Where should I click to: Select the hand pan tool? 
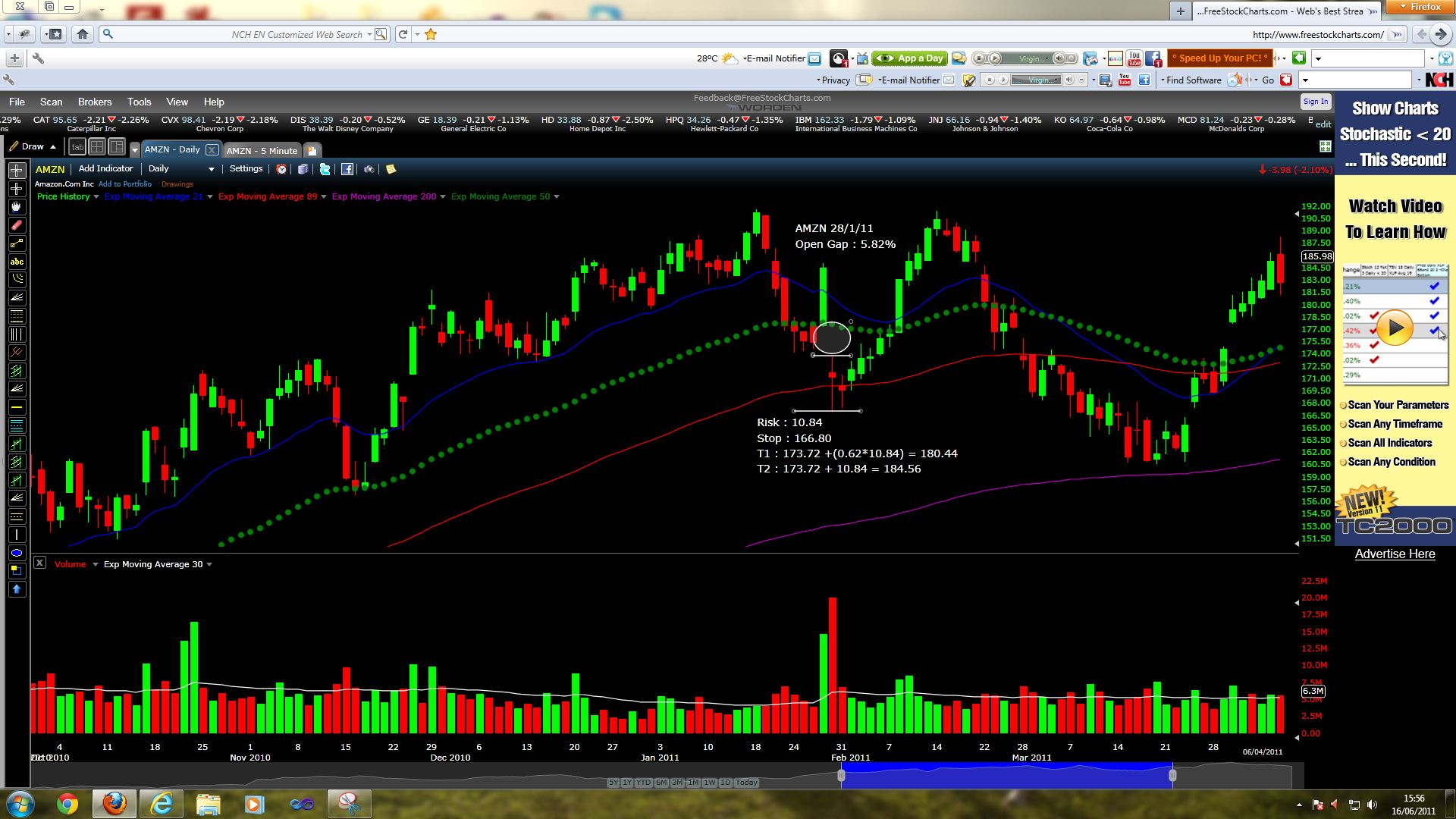[x=17, y=207]
